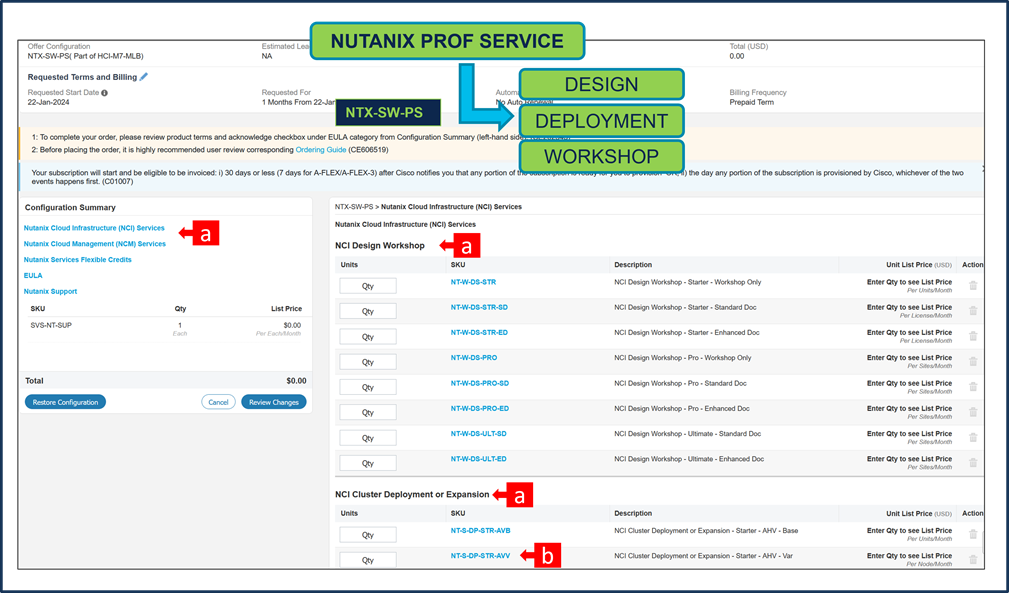Screen dimensions: 1009x593
Task: Click the Unit List Price (USD) column header of the NCI Design Workshop table
Action: (x=918, y=265)
